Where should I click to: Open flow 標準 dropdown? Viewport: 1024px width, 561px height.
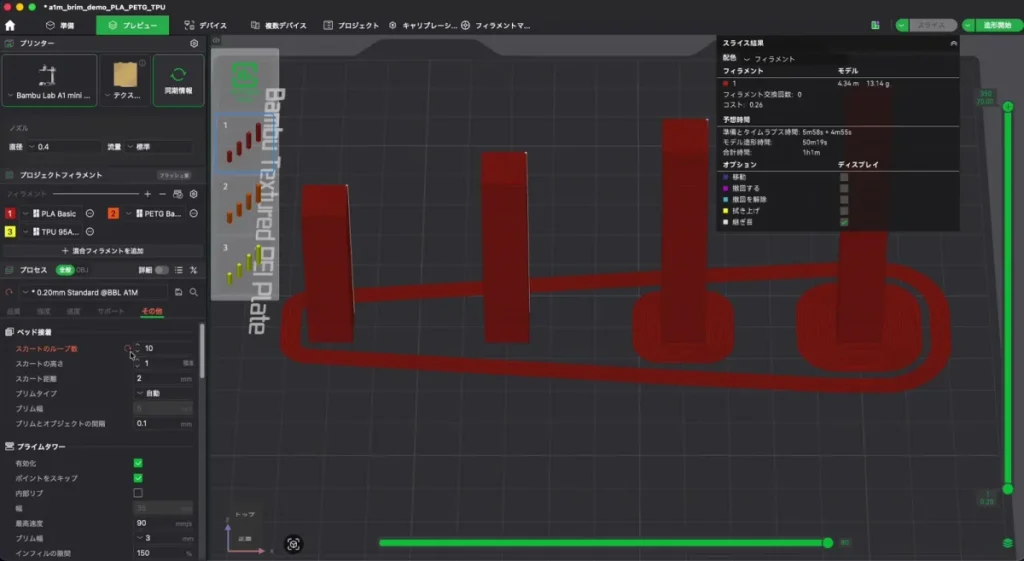[159, 147]
